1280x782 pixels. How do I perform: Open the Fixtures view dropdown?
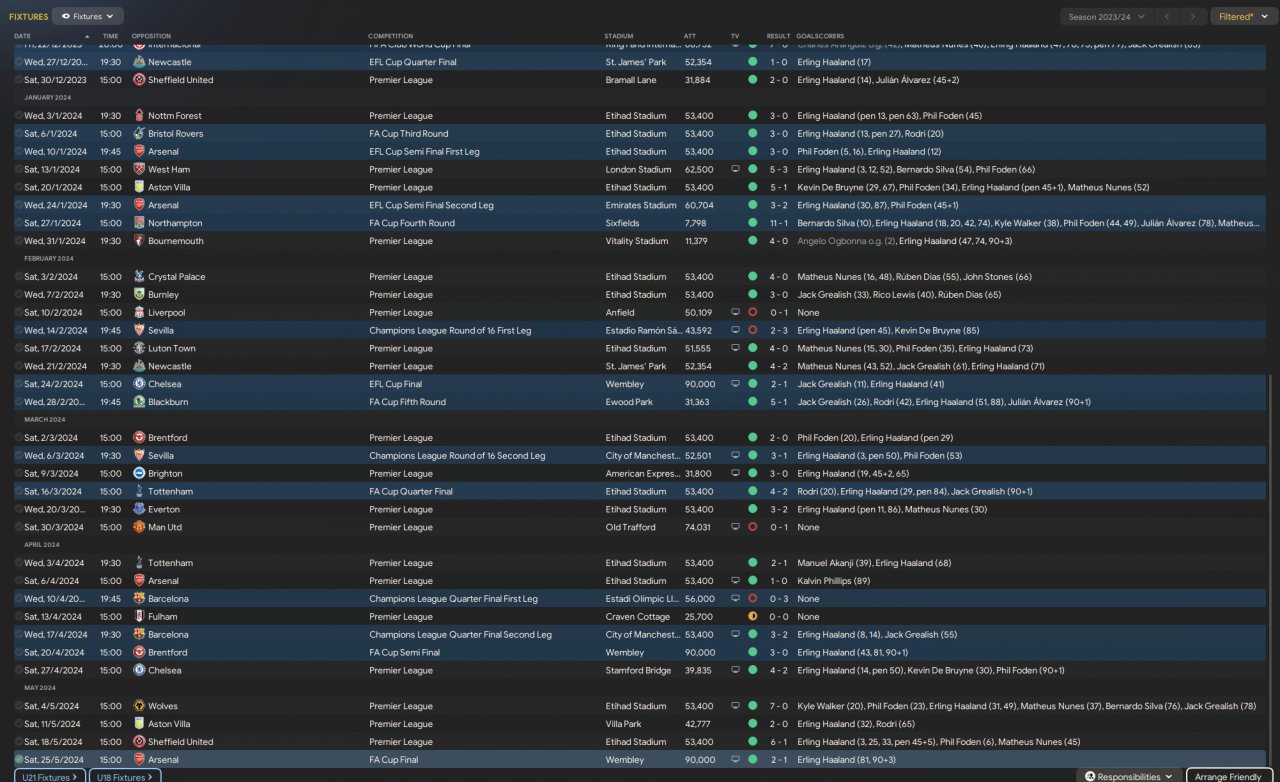point(88,17)
